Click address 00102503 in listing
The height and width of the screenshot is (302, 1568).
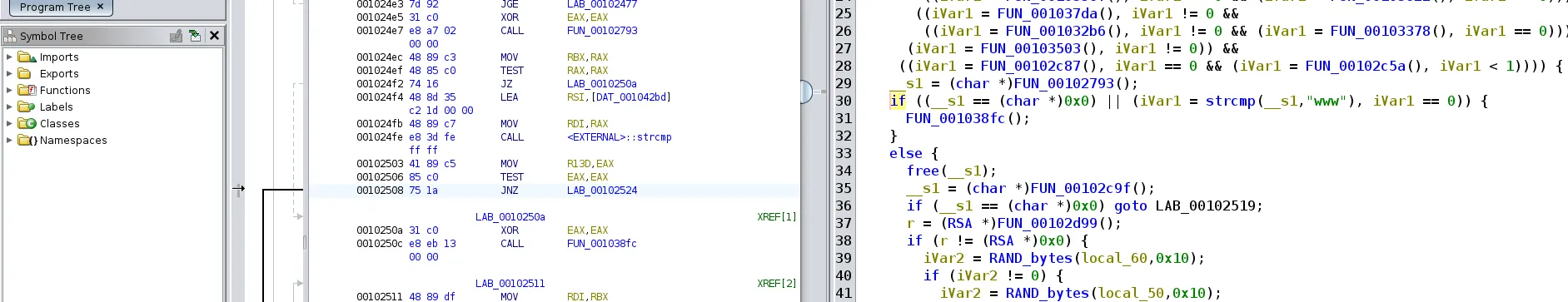(379, 164)
